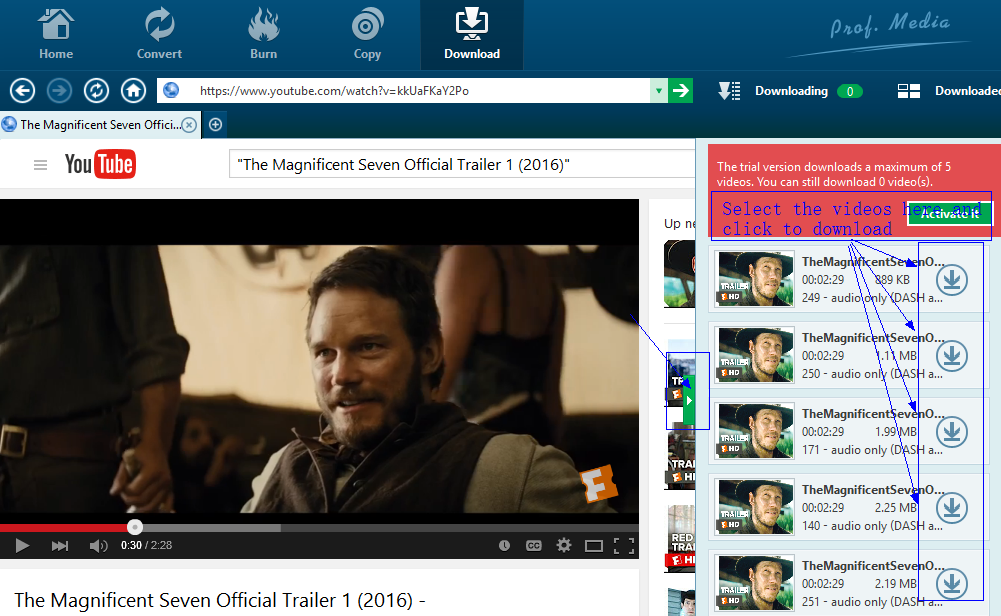The width and height of the screenshot is (1001, 616).
Task: Click the video progress bar scrubber
Action: point(134,527)
